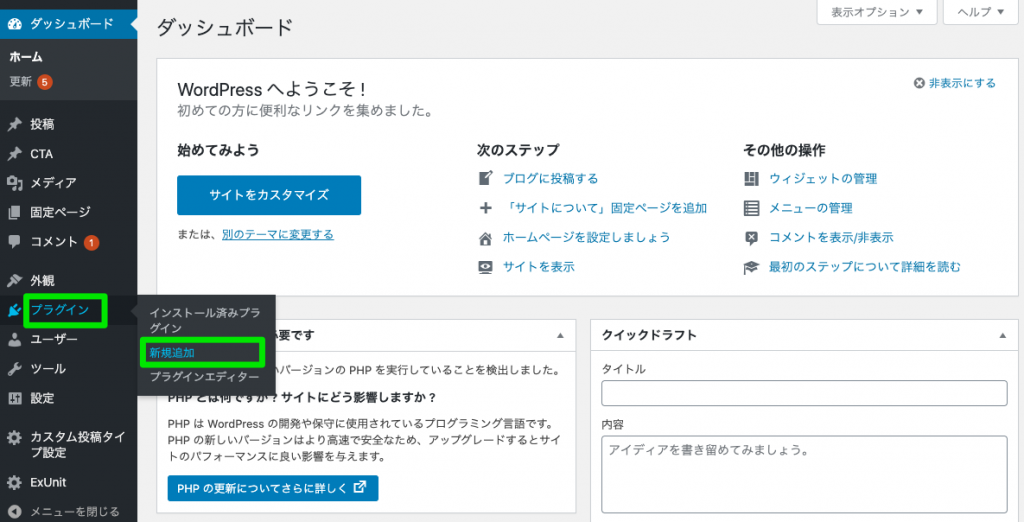Viewport: 1024px width, 522px height.
Task: Click the user icon beside ユーザー
Action: (14, 340)
